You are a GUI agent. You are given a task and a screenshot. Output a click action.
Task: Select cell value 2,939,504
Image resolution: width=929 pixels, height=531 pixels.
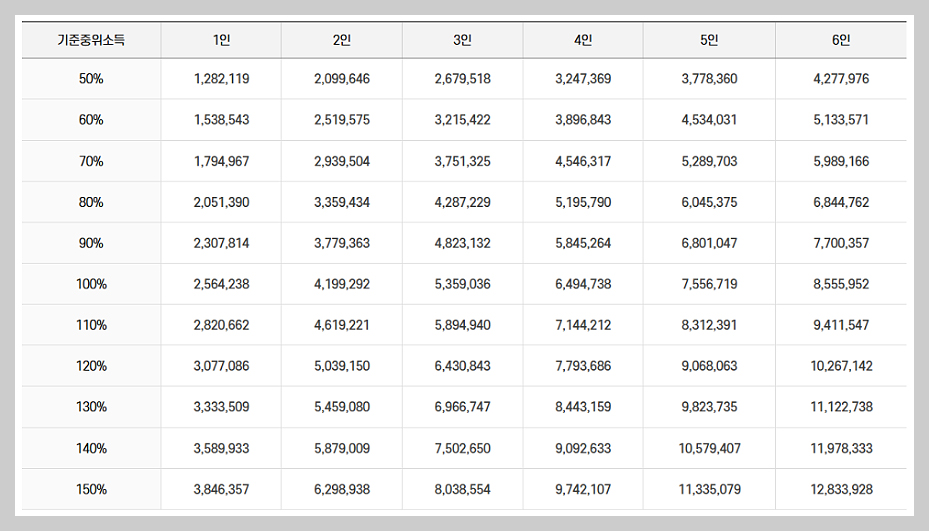pyautogui.click(x=342, y=161)
